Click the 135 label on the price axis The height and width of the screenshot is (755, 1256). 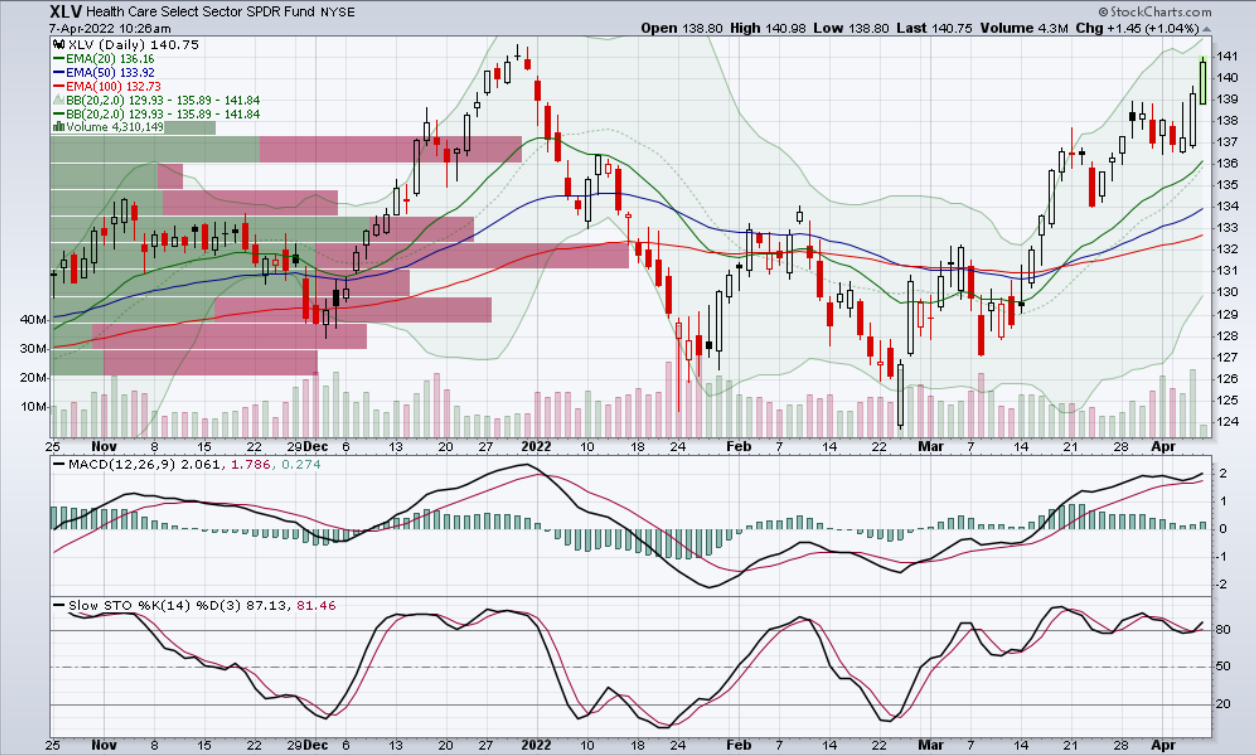click(x=1228, y=185)
